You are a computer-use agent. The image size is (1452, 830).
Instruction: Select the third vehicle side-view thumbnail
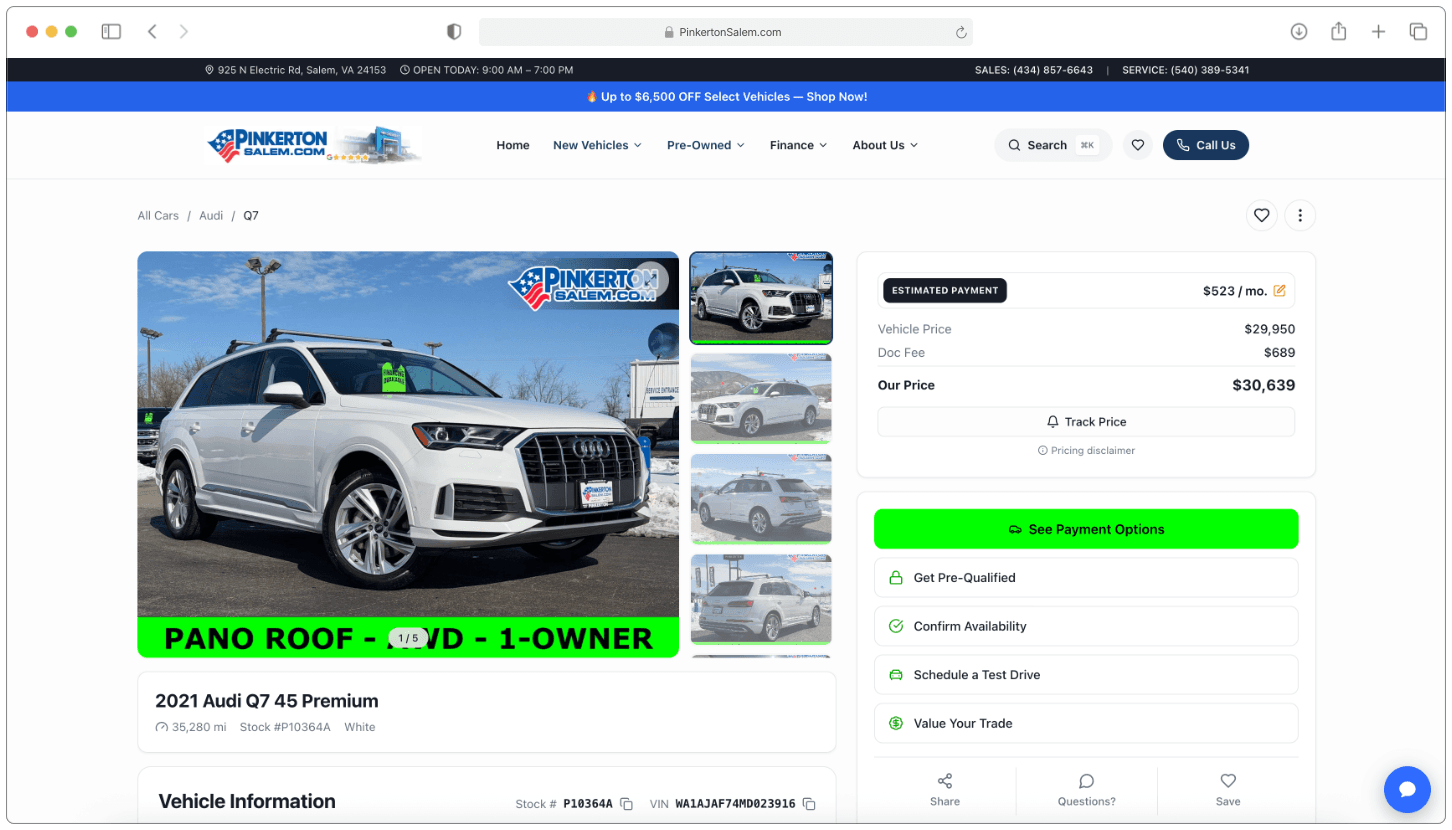761,499
